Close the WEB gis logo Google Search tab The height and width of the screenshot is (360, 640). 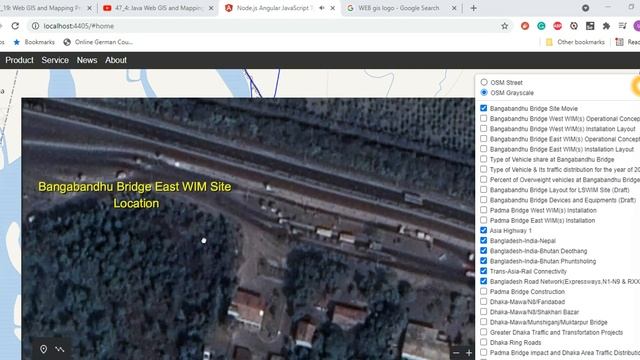(454, 8)
